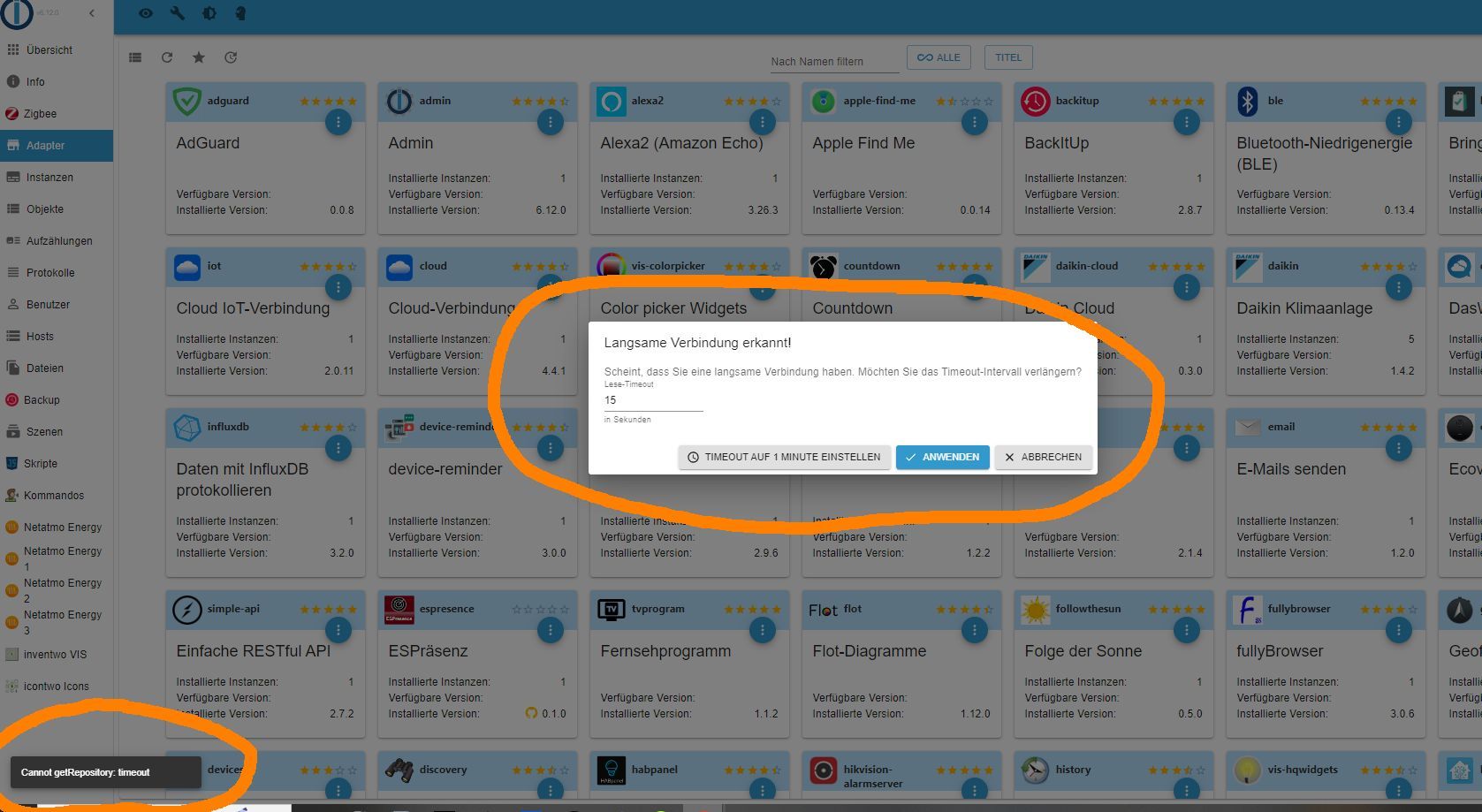Click the ANWENDEN button
This screenshot has height=812, width=1482.
[x=942, y=457]
